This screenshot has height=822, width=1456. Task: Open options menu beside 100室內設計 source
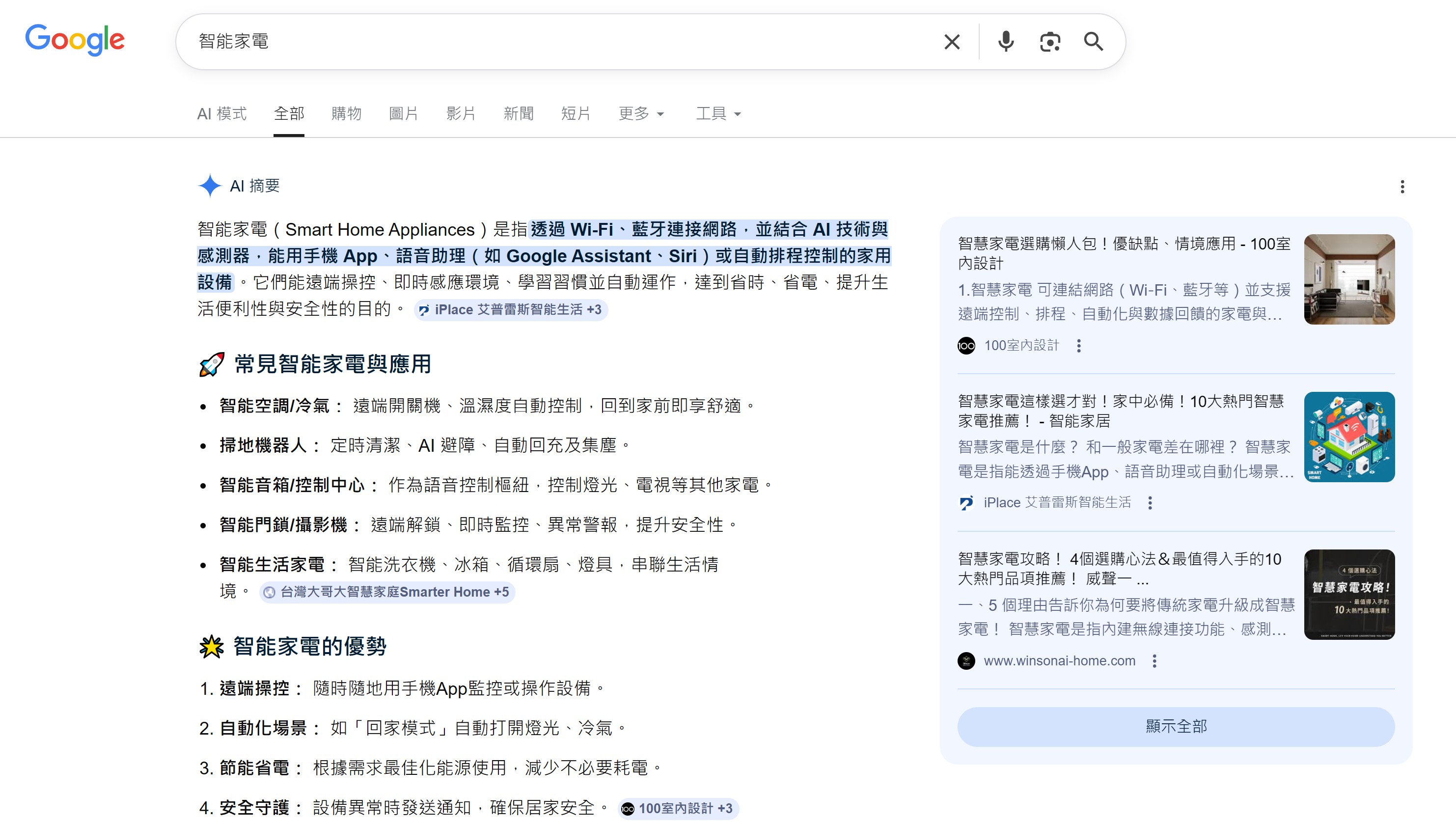1078,345
